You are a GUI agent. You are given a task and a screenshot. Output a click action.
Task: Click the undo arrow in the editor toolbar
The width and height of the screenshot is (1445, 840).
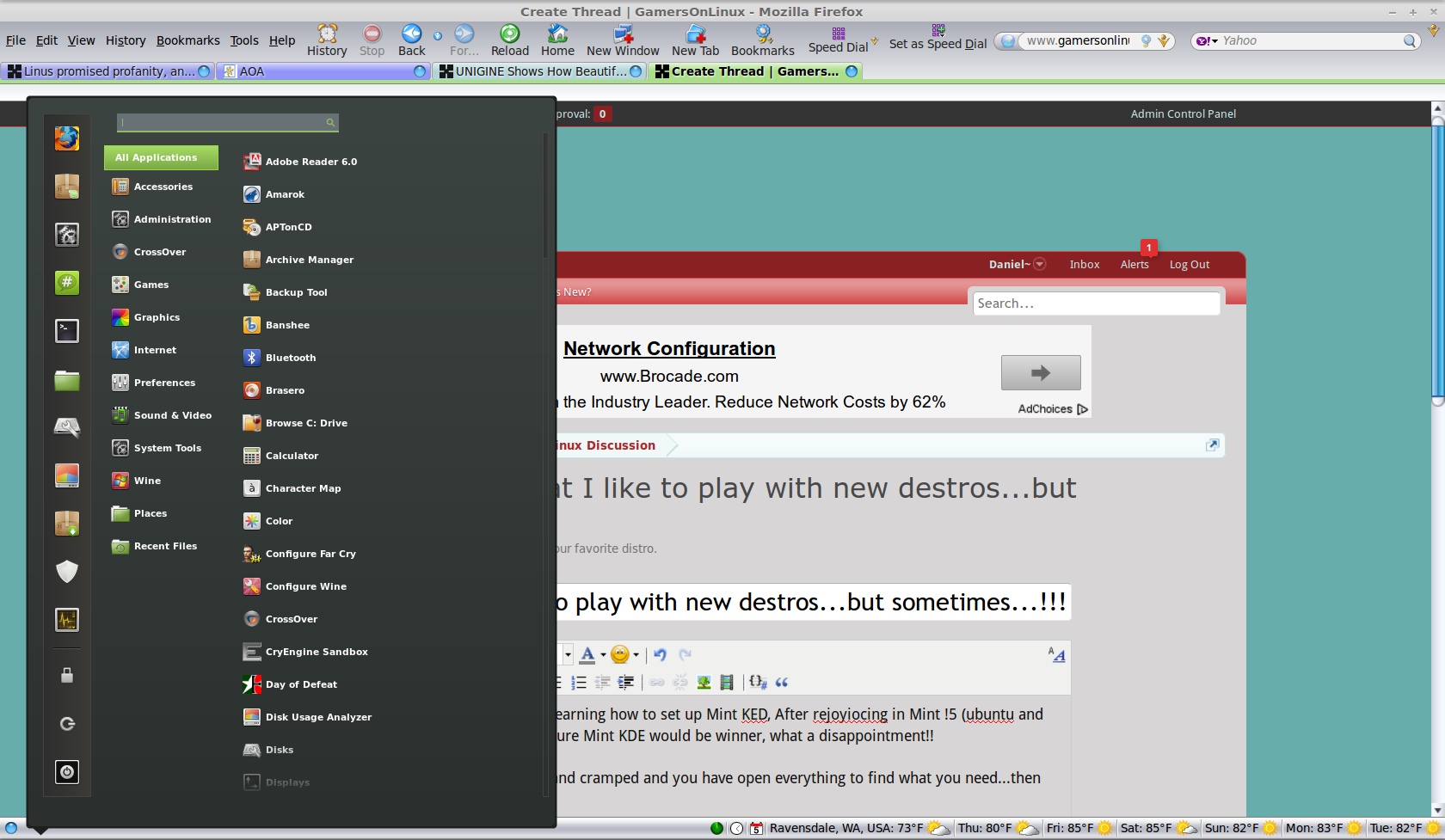[x=660, y=654]
